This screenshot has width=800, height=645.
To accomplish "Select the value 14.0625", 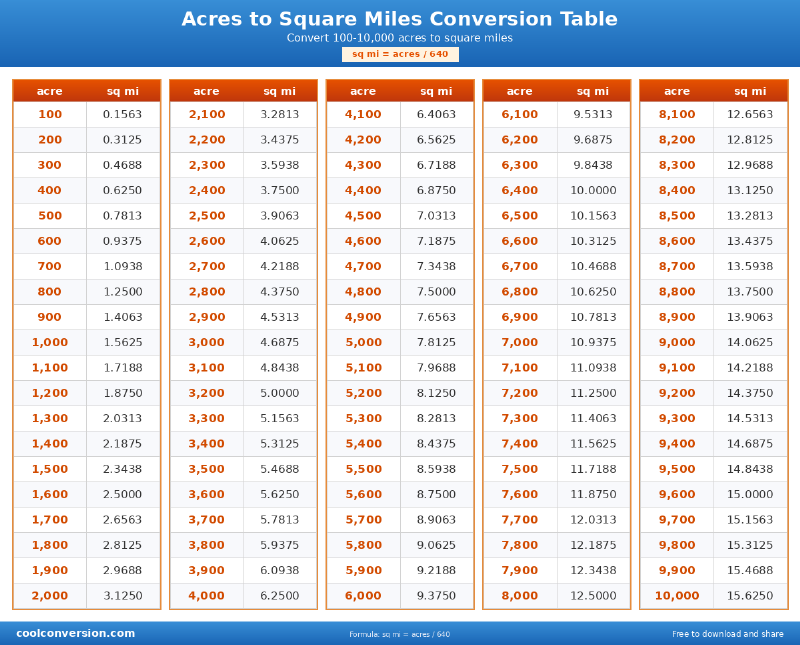I will [750, 342].
